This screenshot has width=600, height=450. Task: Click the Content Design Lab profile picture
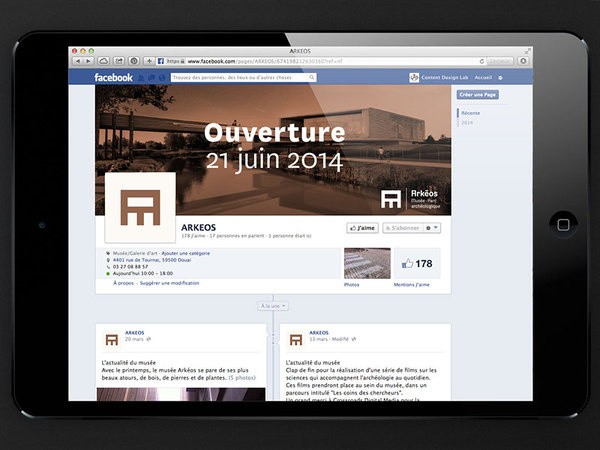click(414, 78)
